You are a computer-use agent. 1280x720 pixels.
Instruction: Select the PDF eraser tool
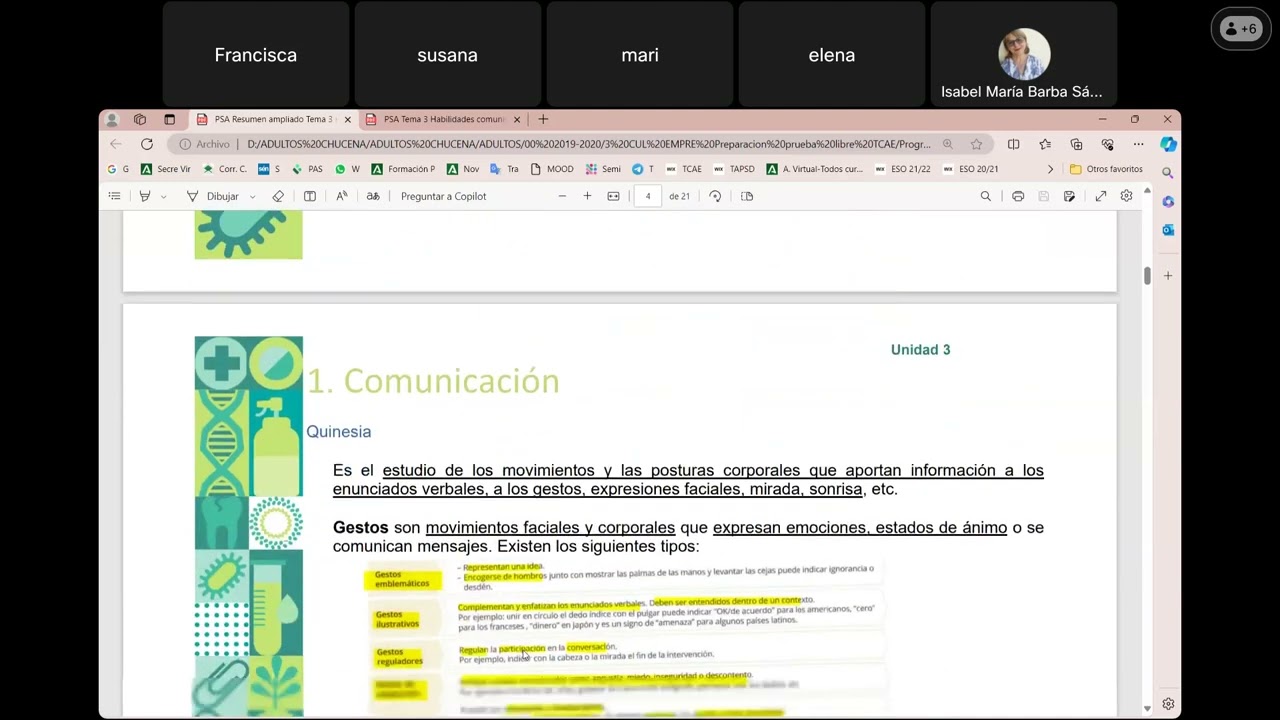click(278, 196)
